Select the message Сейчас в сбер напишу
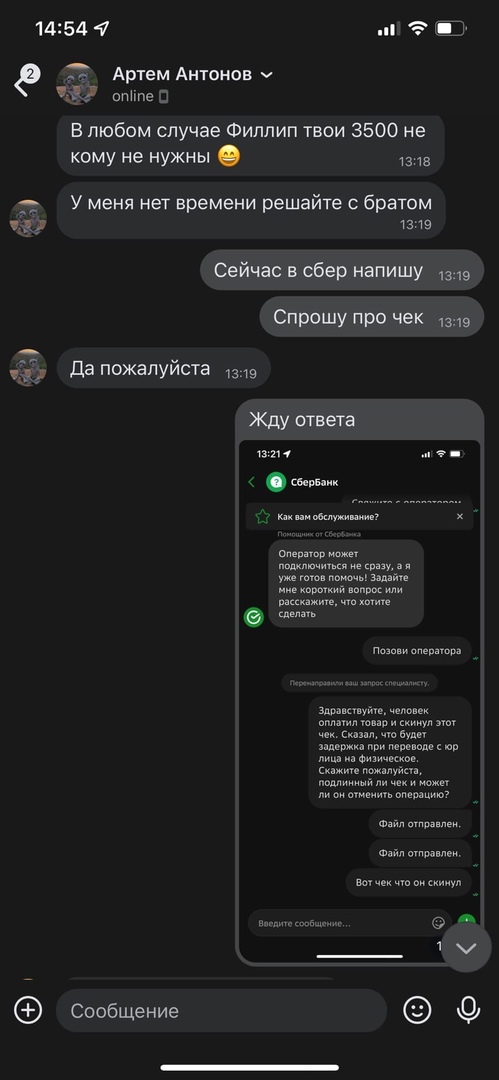Screen dimensions: 499x1080 coord(342,271)
